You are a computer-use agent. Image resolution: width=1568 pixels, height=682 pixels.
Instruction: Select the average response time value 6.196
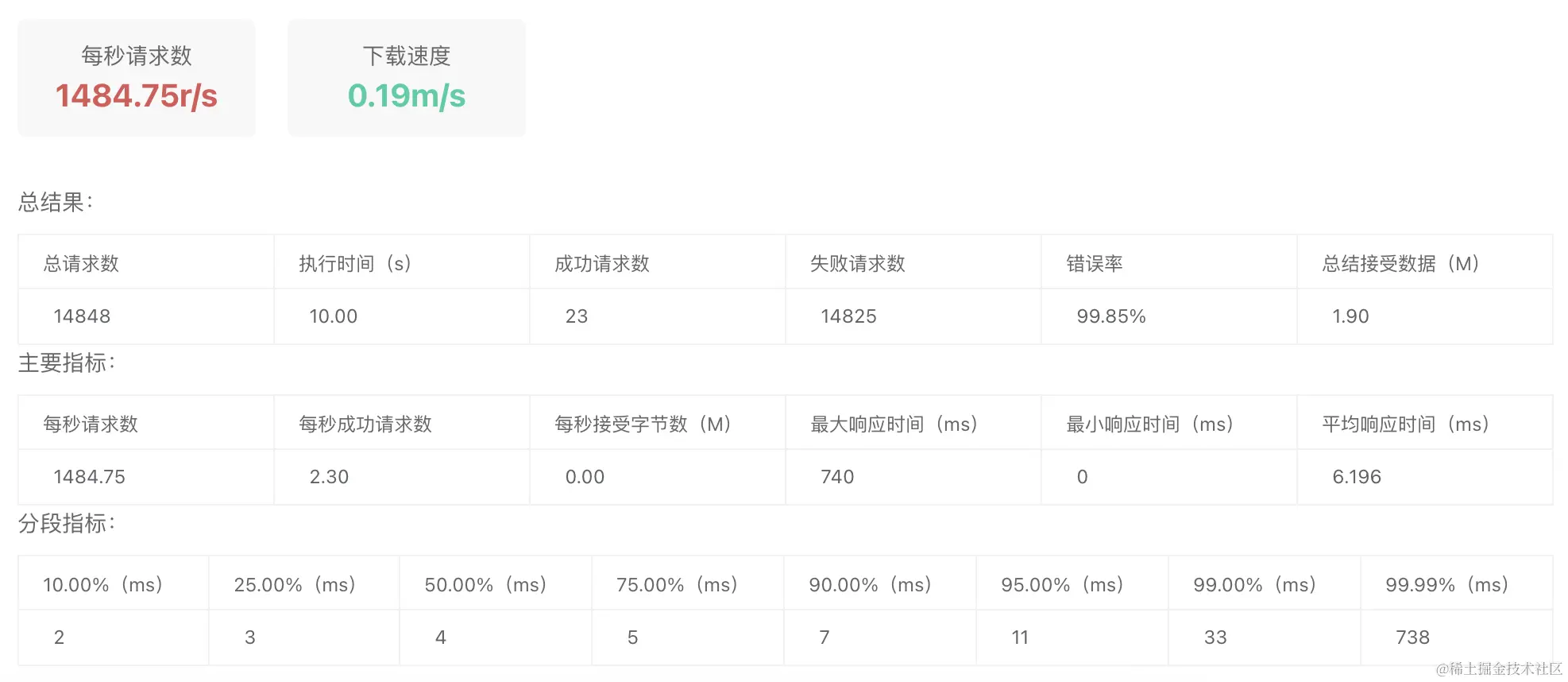point(1357,477)
